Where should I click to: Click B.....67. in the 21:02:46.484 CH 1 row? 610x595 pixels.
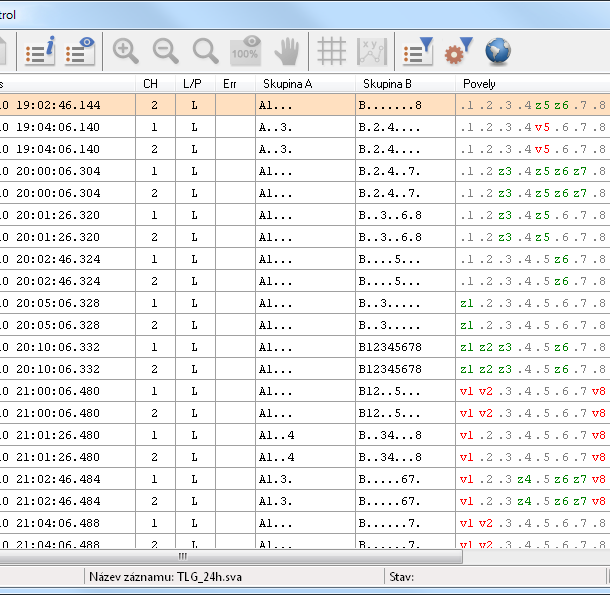tap(389, 479)
